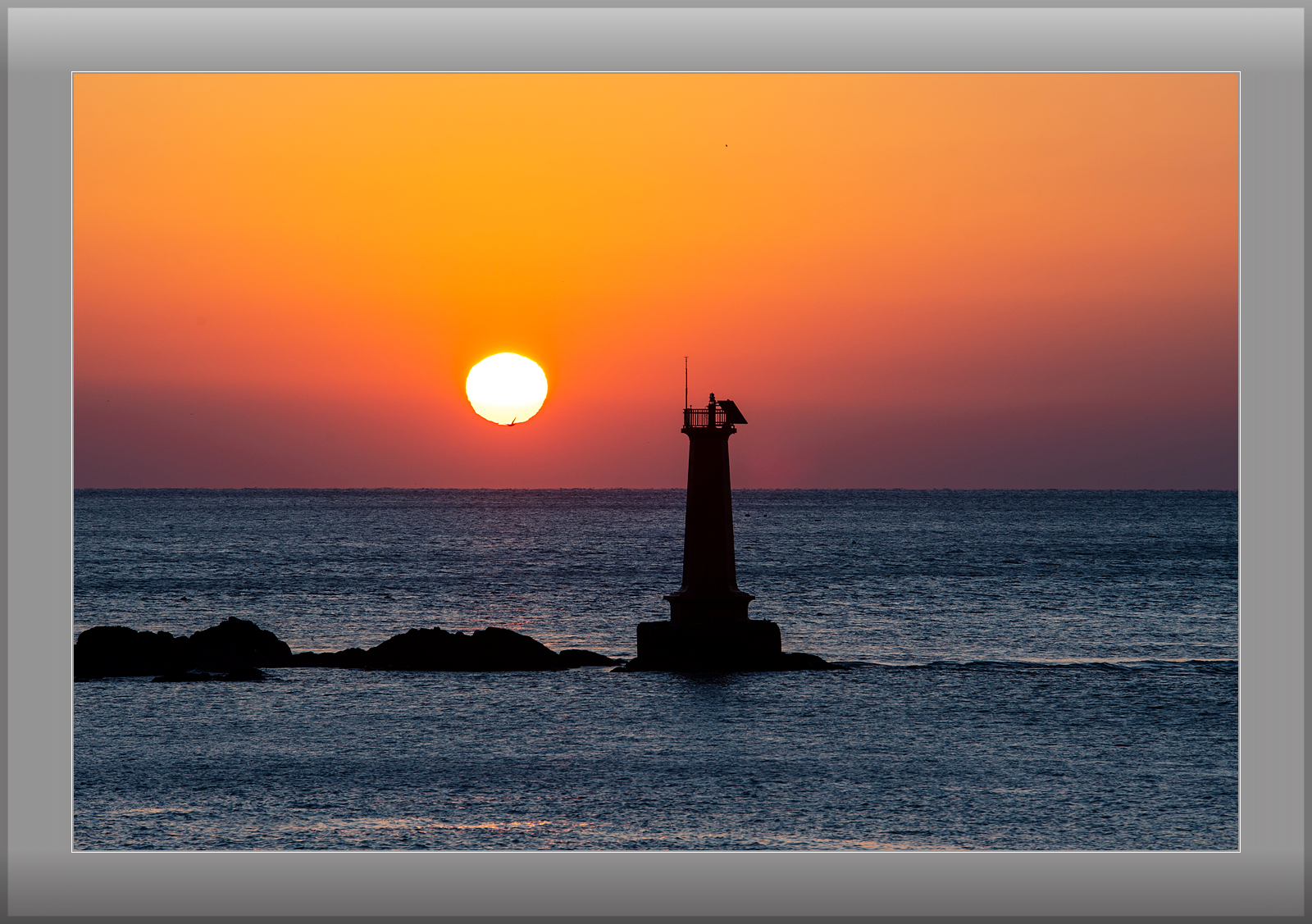
Task: Click the setting sun in the photo
Action: (x=507, y=389)
